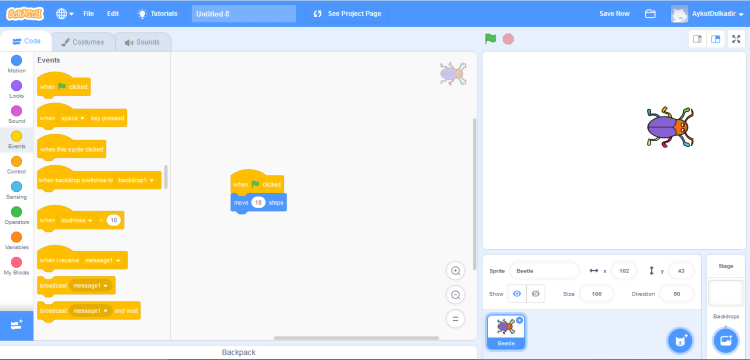Open the language globe menu
The width and height of the screenshot is (750, 360).
coord(65,14)
